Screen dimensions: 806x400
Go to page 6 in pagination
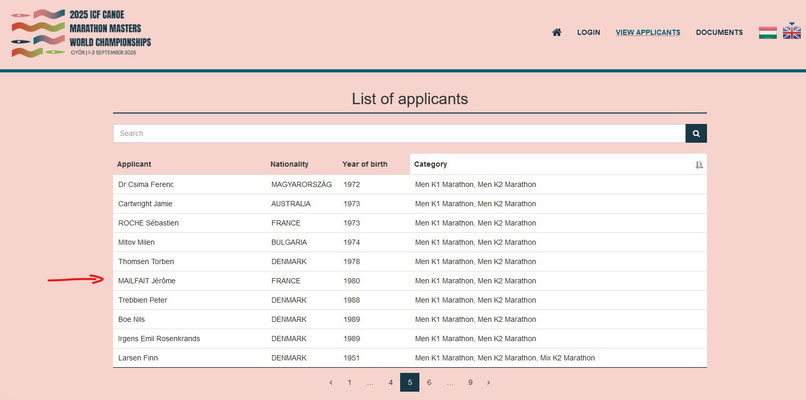429,382
